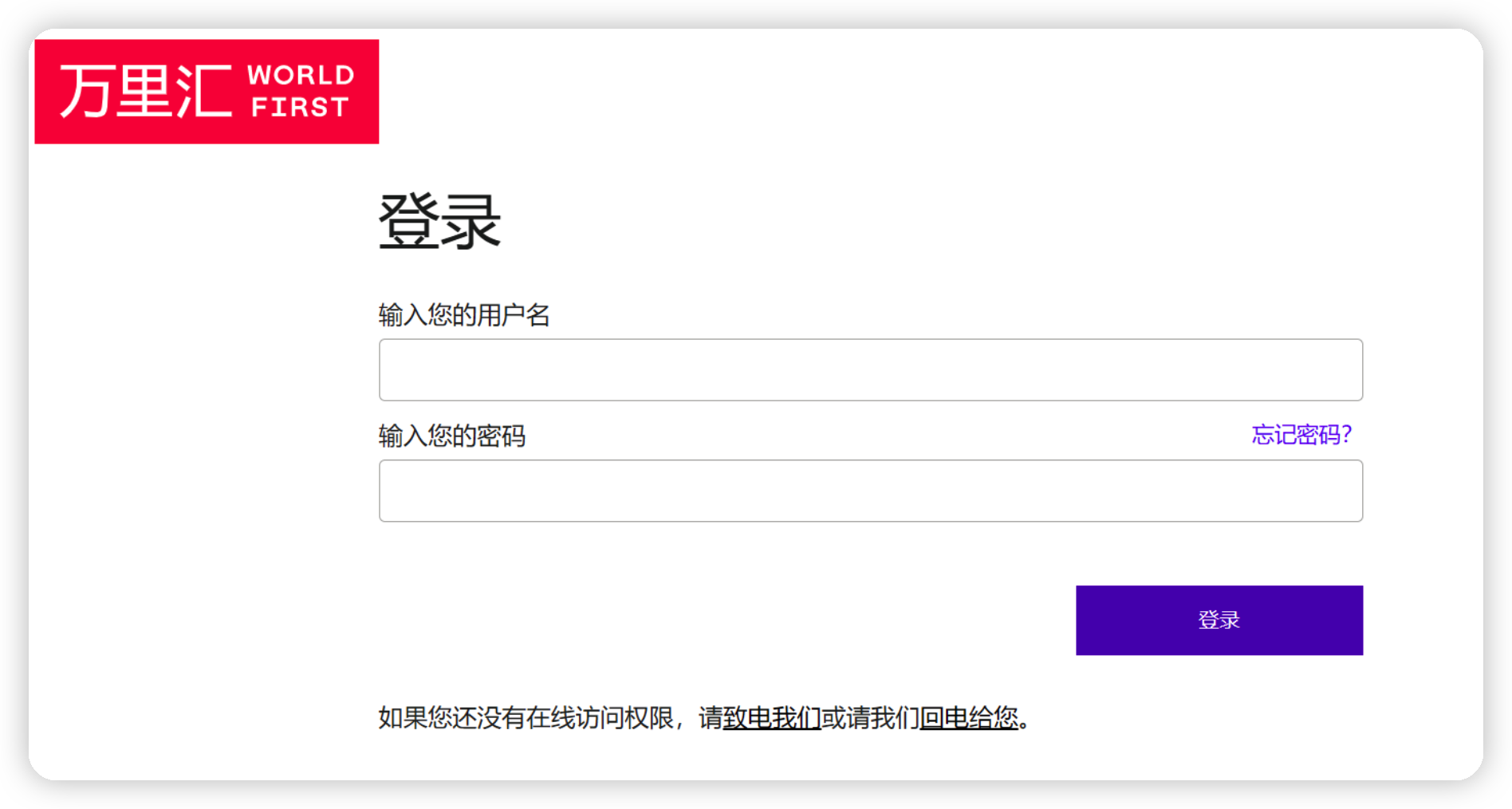1512x809 pixels.
Task: Open the 忘记密码? forgot password link
Action: click(x=1301, y=435)
